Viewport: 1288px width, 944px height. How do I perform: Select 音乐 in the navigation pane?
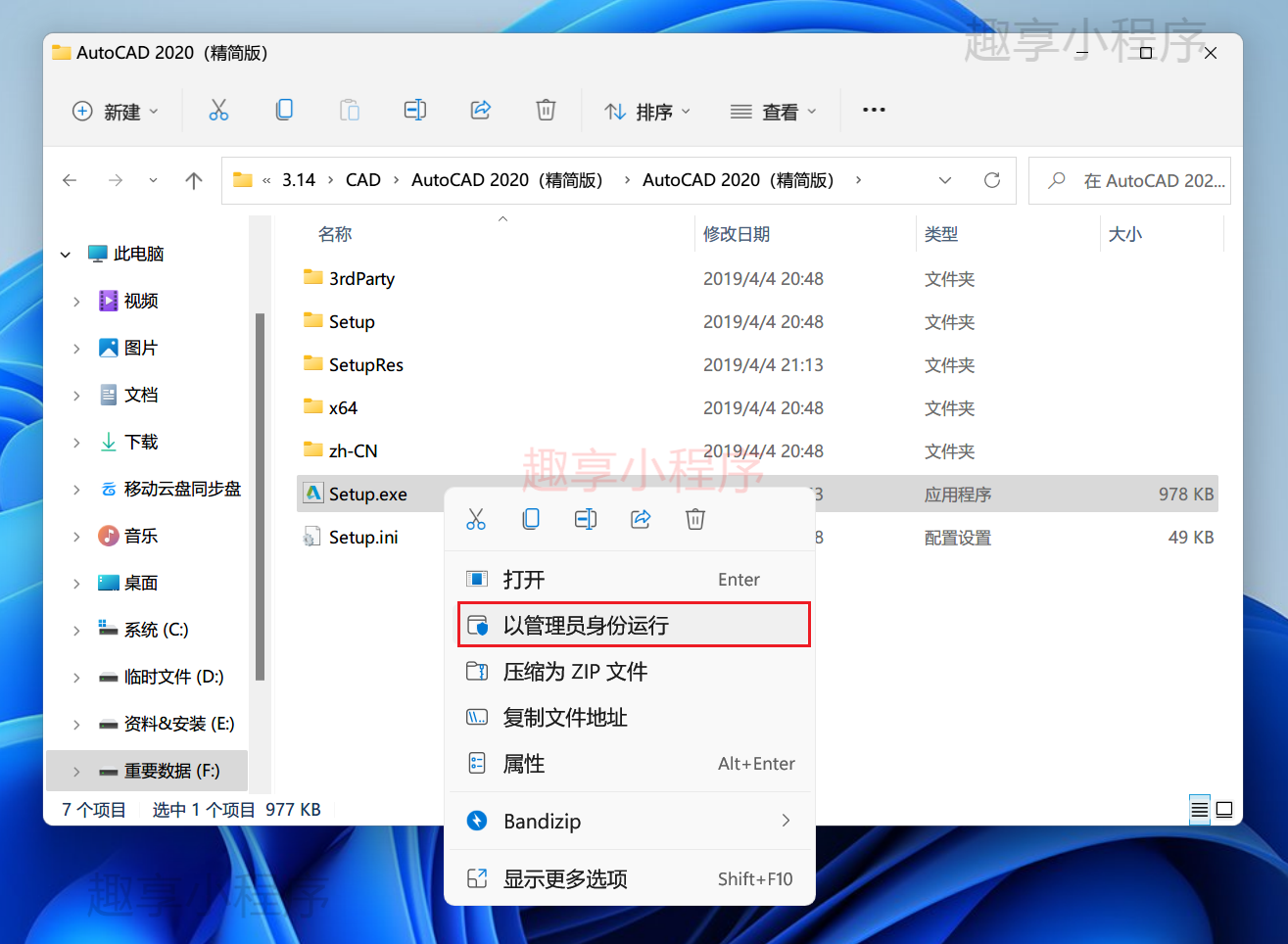141,536
